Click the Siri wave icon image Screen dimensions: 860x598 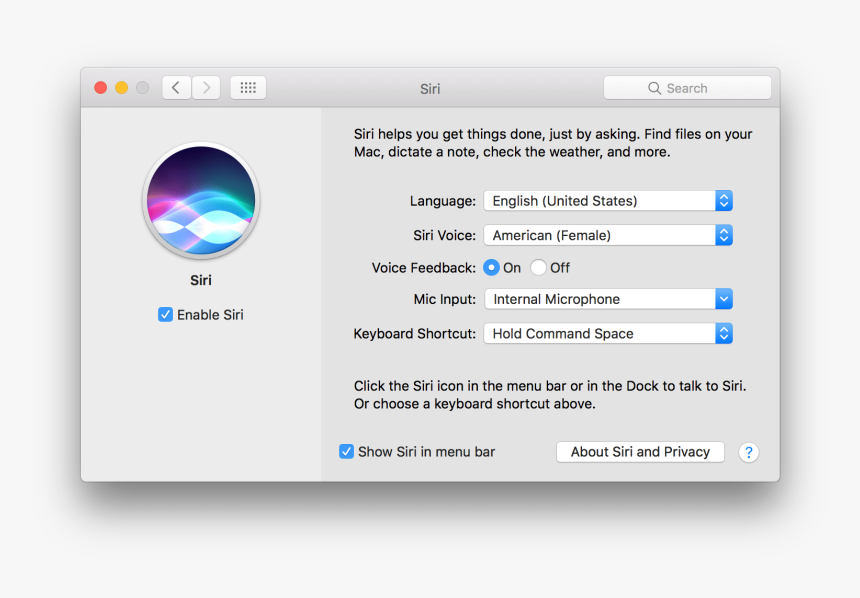tap(200, 200)
